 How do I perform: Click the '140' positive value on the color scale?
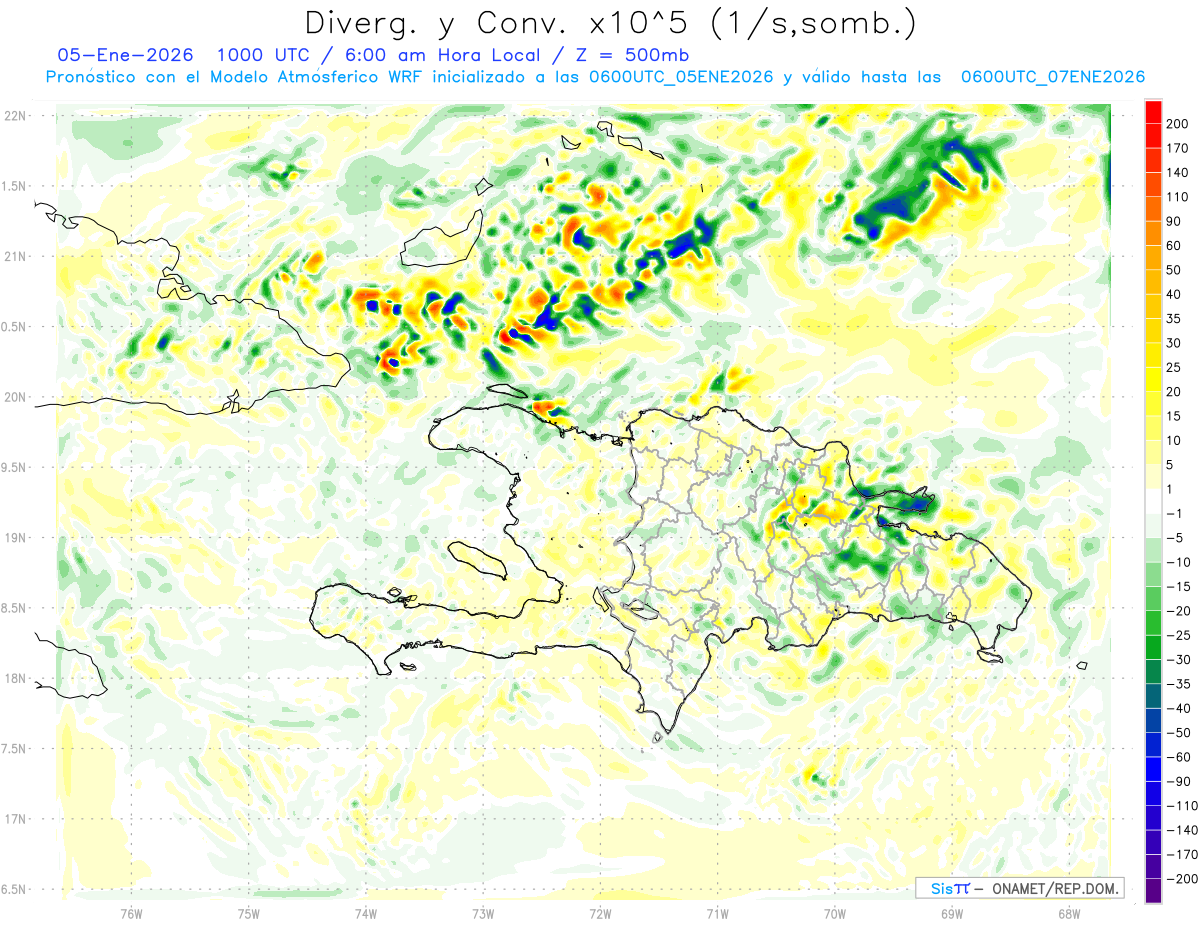point(1179,173)
